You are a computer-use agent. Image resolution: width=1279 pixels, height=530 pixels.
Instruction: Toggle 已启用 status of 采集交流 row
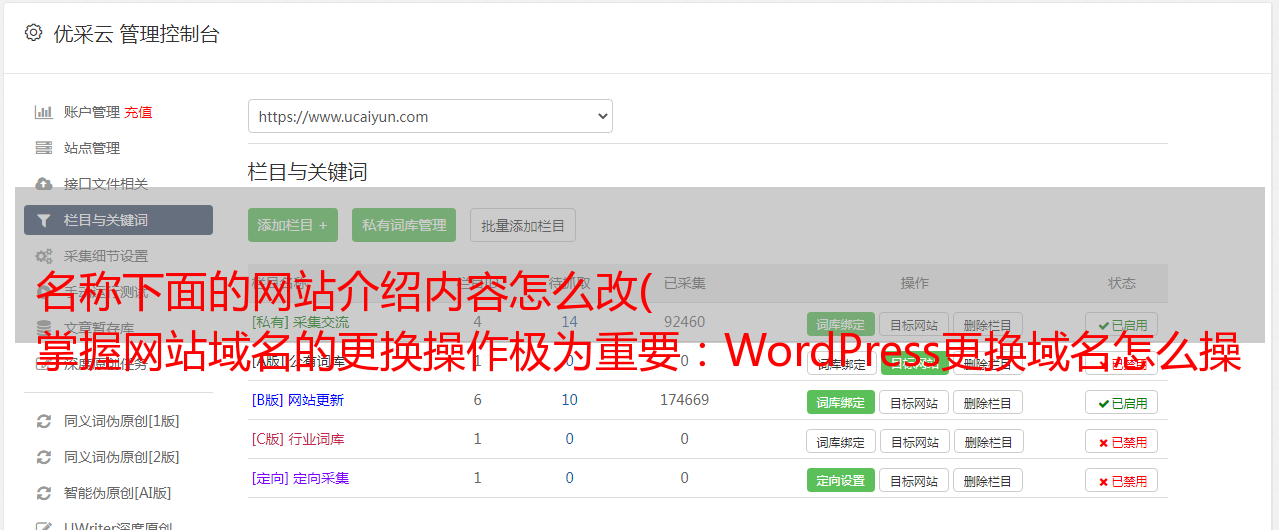(1122, 325)
